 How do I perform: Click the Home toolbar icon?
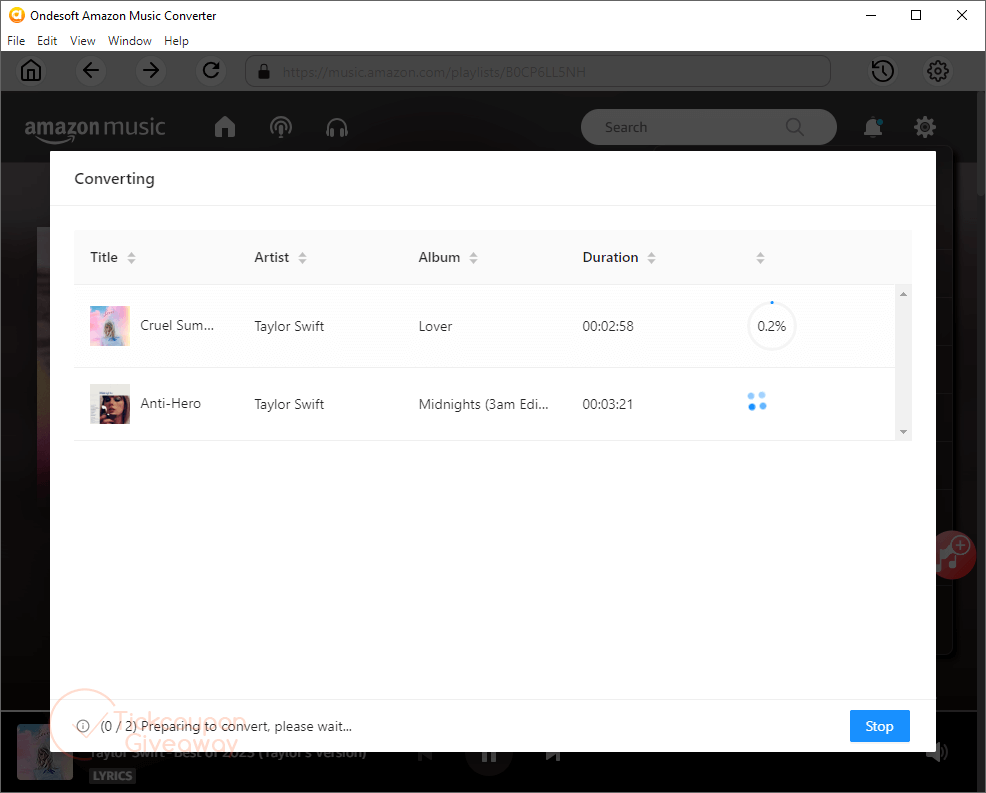(x=30, y=70)
